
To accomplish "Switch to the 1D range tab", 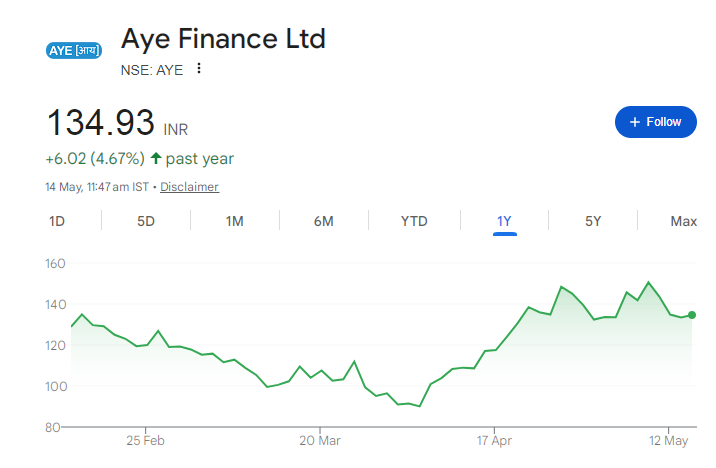I will (x=57, y=221).
